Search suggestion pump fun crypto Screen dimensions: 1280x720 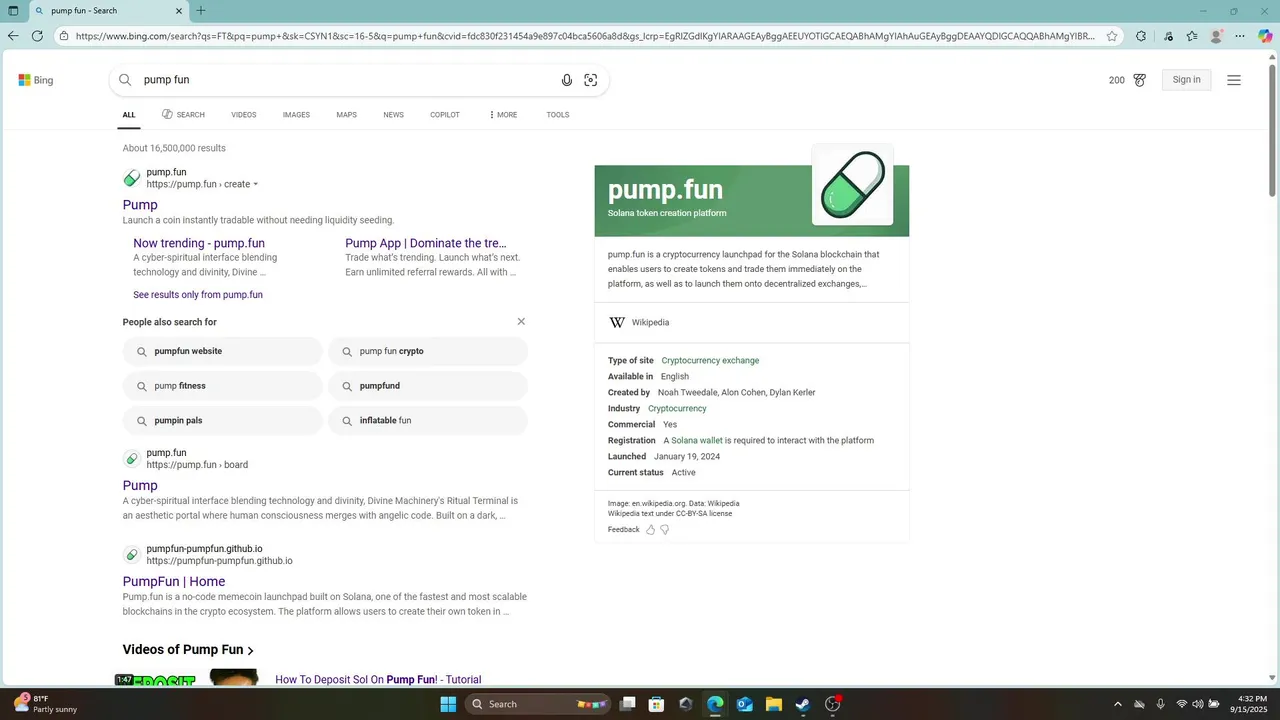(428, 352)
